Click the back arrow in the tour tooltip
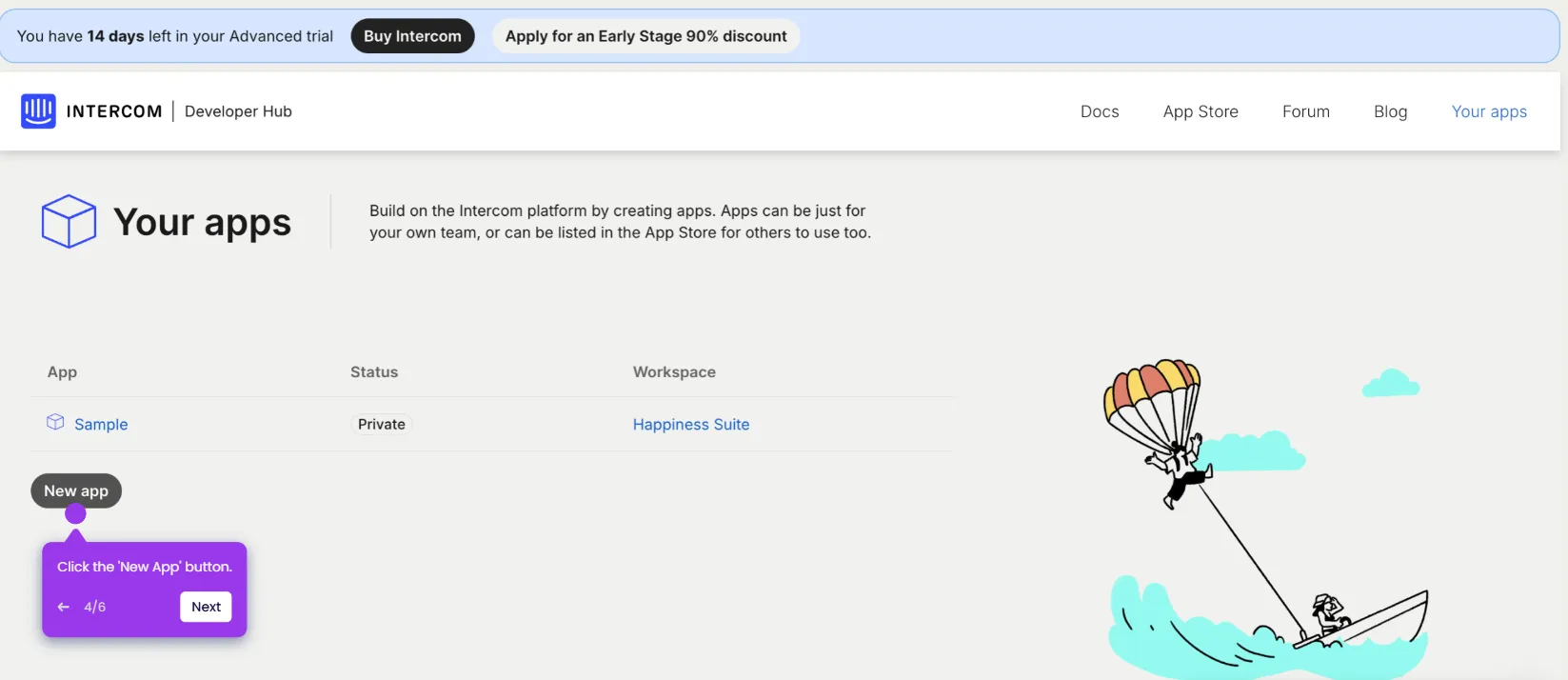This screenshot has height=680, width=1568. click(x=64, y=607)
